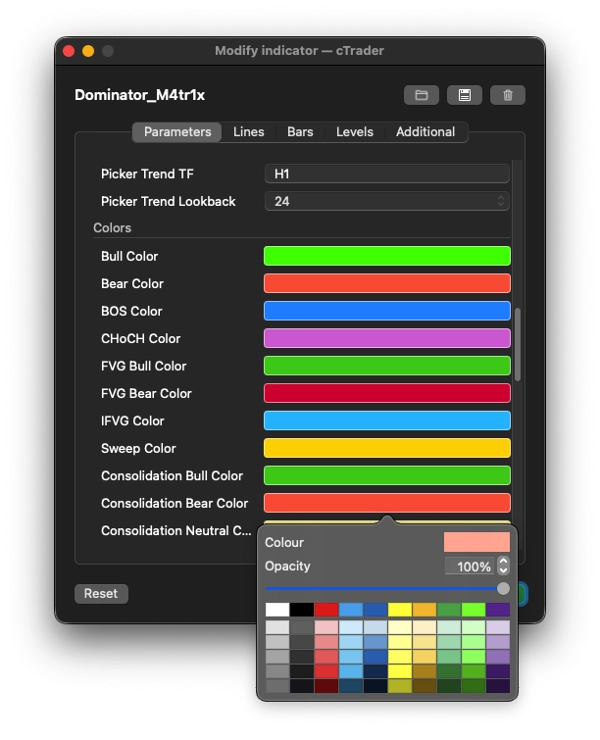Click the Opacity percentage field
Screen dimensions: 600x740
[469, 566]
